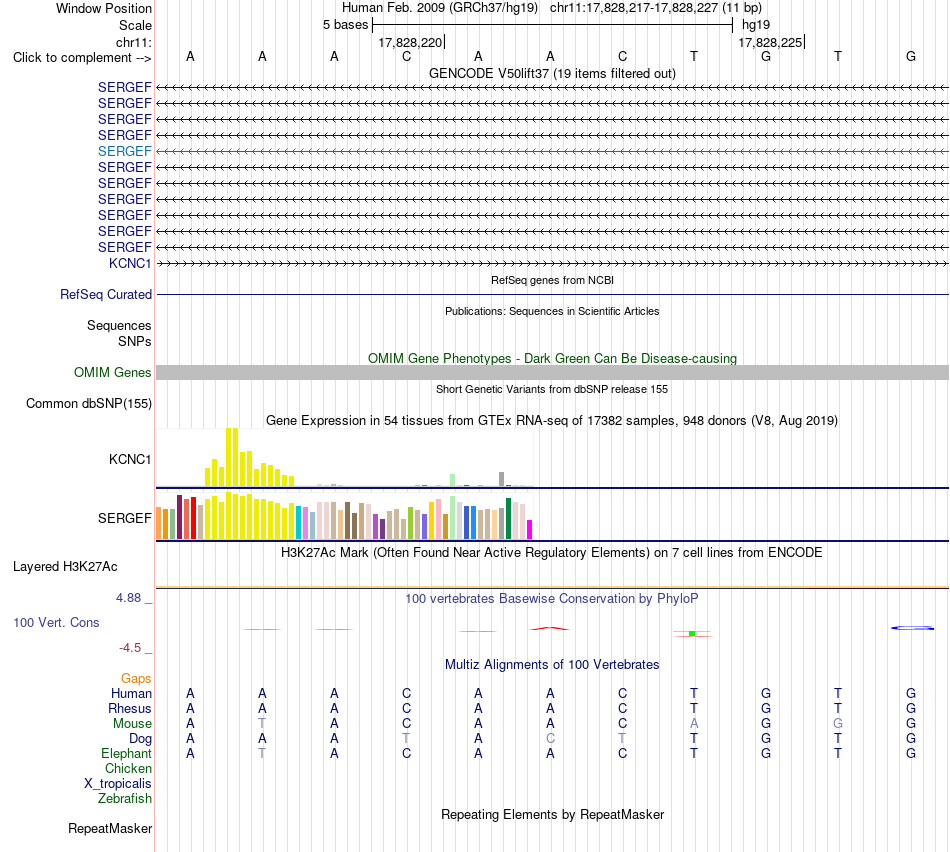Click the 'RefSeq genes from NCBI' track title
Viewport: 950px width, 852px height.
point(552,280)
